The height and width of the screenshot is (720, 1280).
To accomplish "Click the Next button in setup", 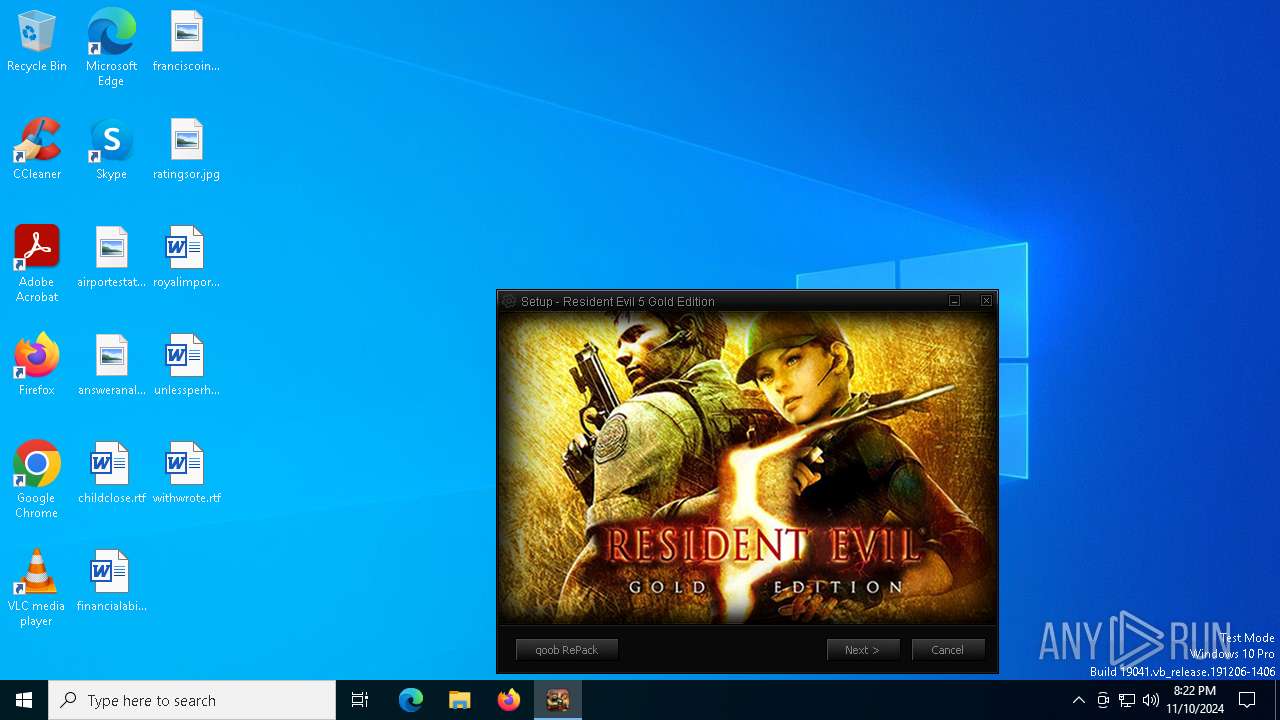I will click(x=863, y=650).
